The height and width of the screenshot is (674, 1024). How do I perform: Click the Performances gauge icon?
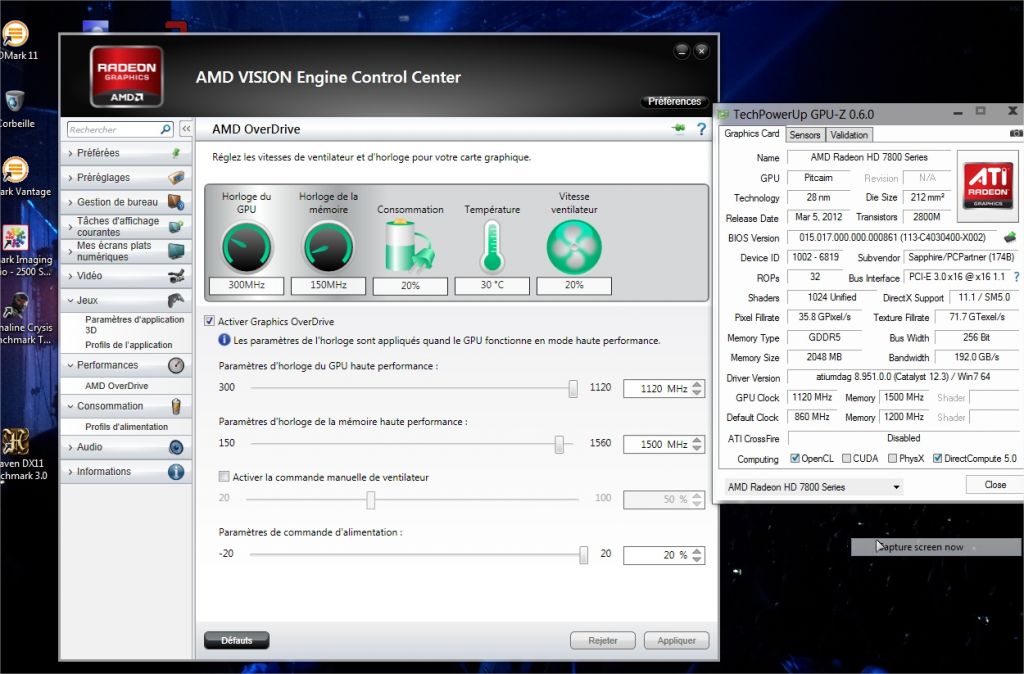pos(176,365)
